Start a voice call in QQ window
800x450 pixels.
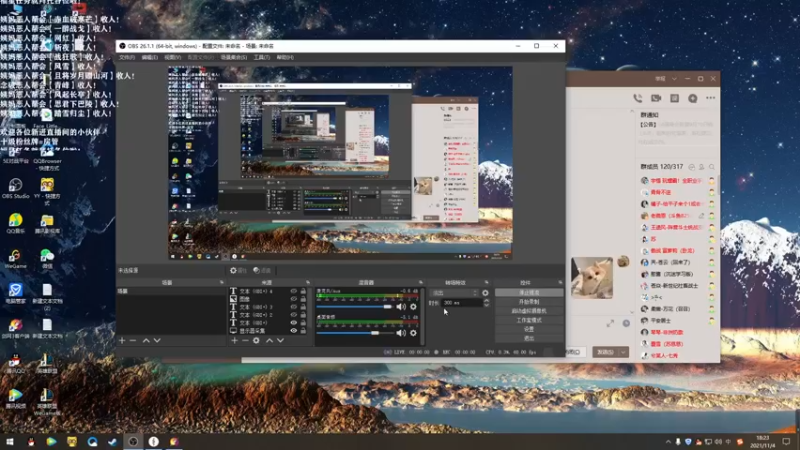click(x=638, y=98)
